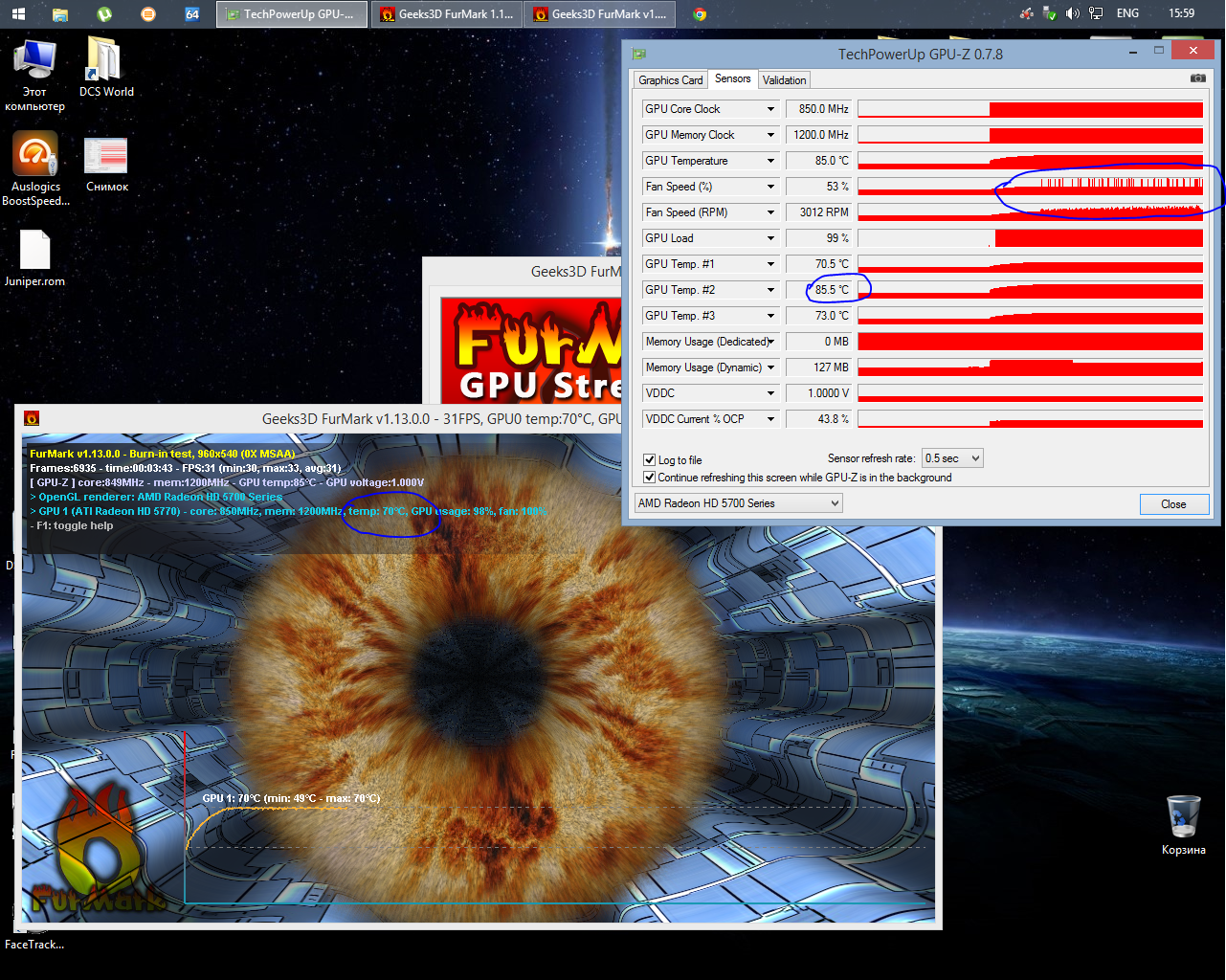This screenshot has height=980, width=1226.
Task: Expand the GPU Memory Clock sensor dropdown
Action: pos(770,135)
